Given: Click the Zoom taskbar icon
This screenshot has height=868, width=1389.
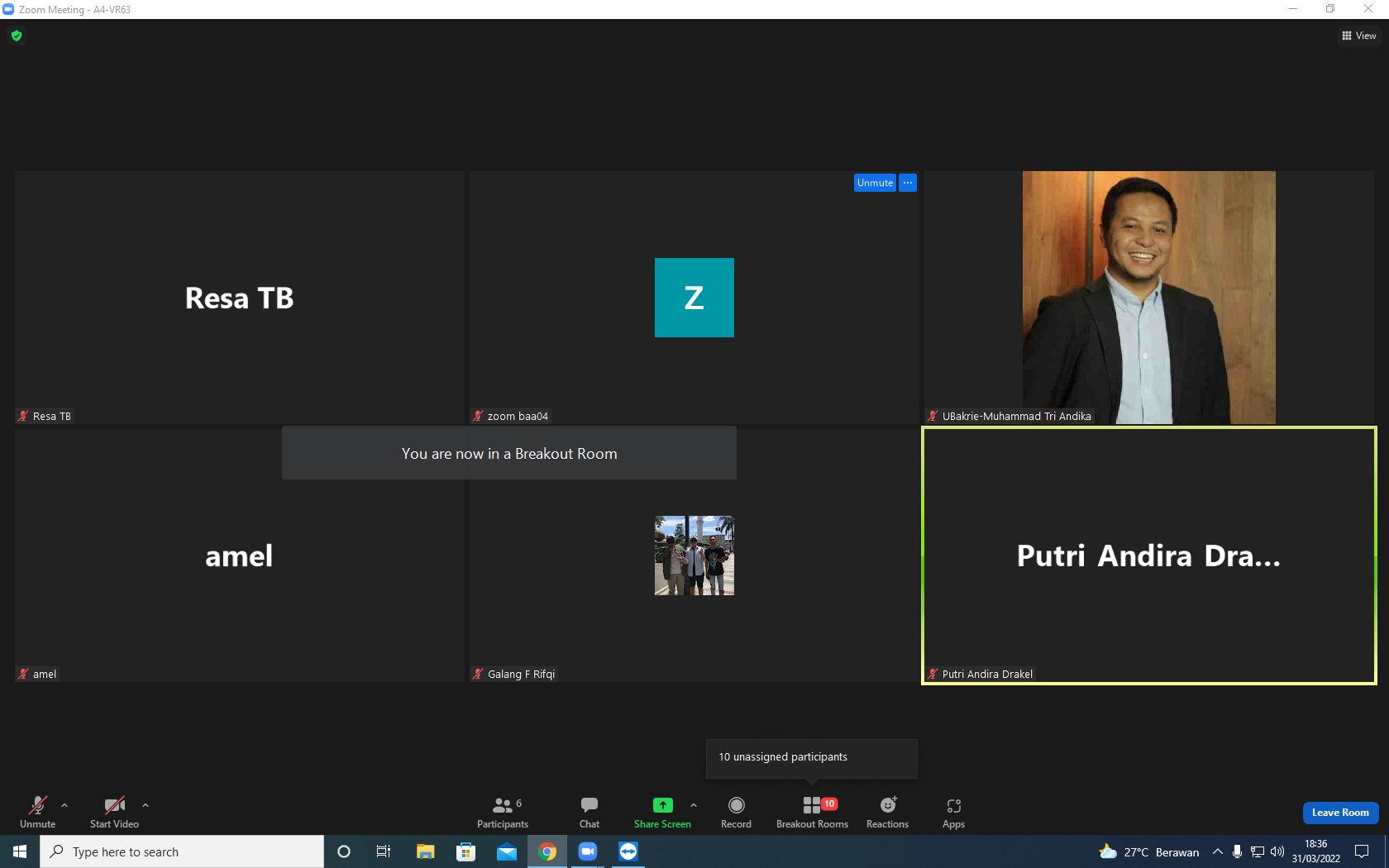Looking at the screenshot, I should (x=588, y=851).
